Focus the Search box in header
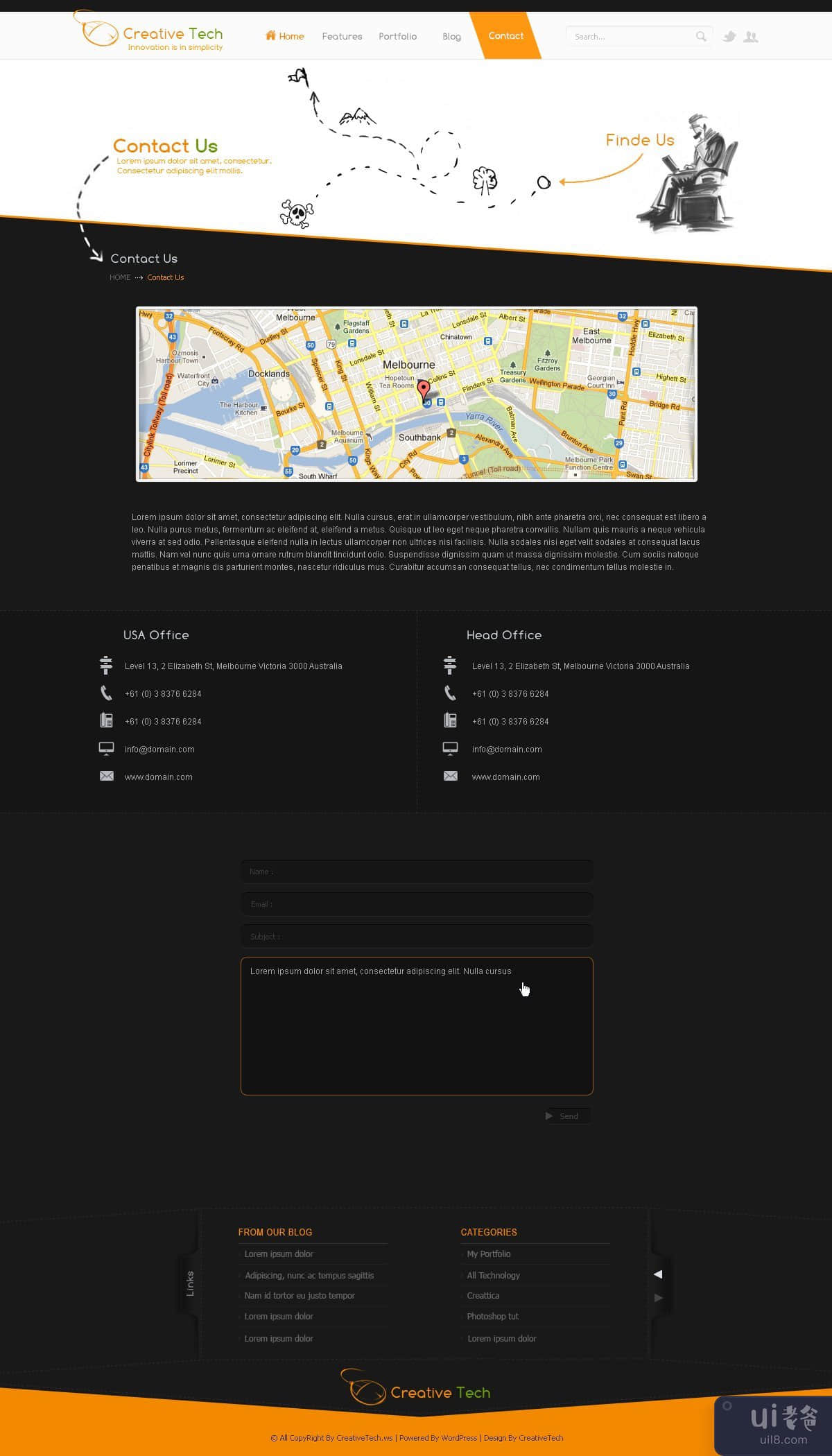This screenshot has width=832, height=1456. pyautogui.click(x=630, y=37)
